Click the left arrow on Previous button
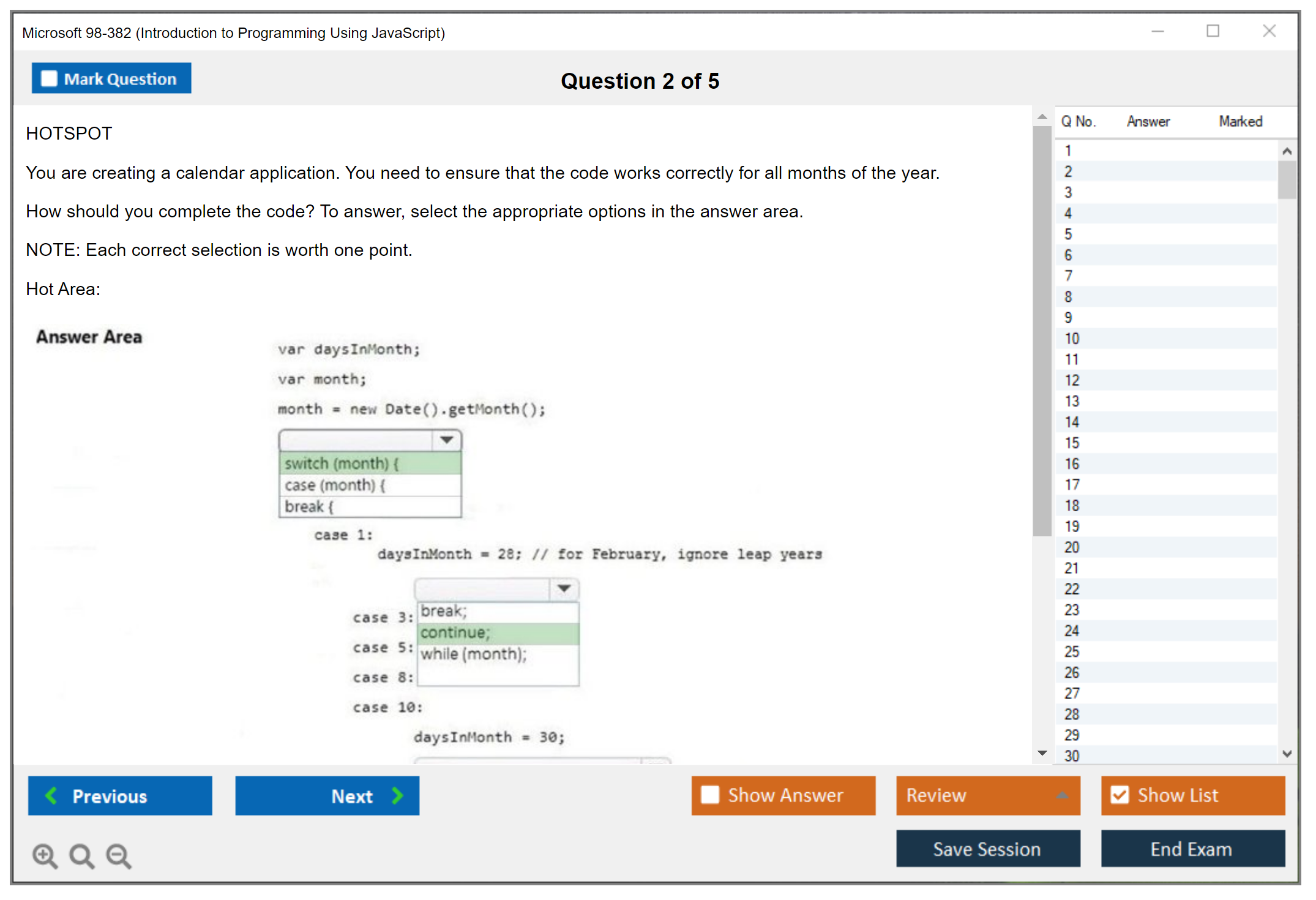The height and width of the screenshot is (900, 1316). pos(51,795)
